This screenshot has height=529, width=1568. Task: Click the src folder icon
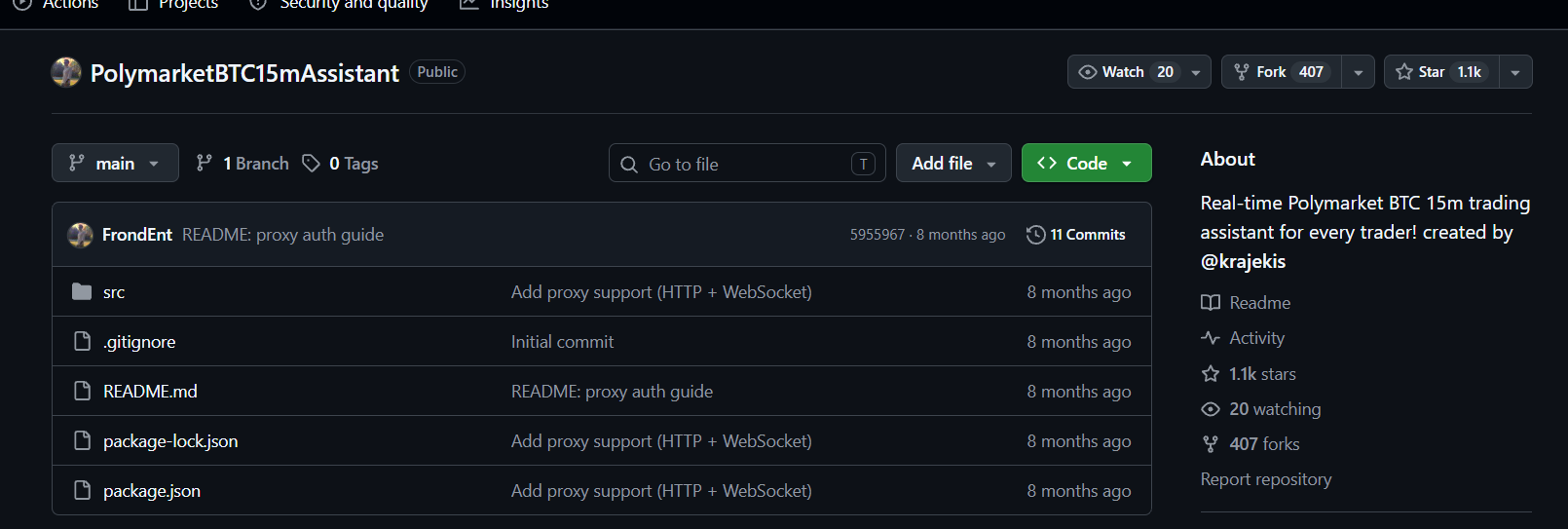[x=82, y=291]
